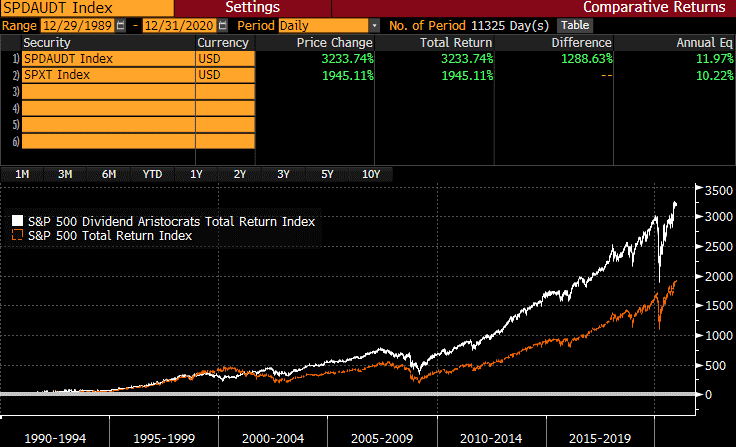Viewport: 736px width, 447px height.
Task: Choose the YTD time range
Action: (x=152, y=174)
